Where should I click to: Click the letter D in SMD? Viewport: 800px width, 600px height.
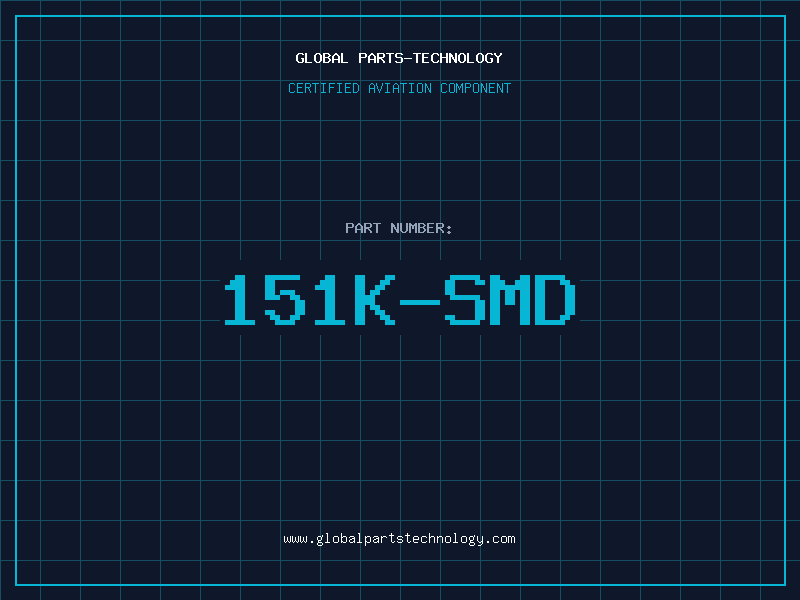pos(555,300)
